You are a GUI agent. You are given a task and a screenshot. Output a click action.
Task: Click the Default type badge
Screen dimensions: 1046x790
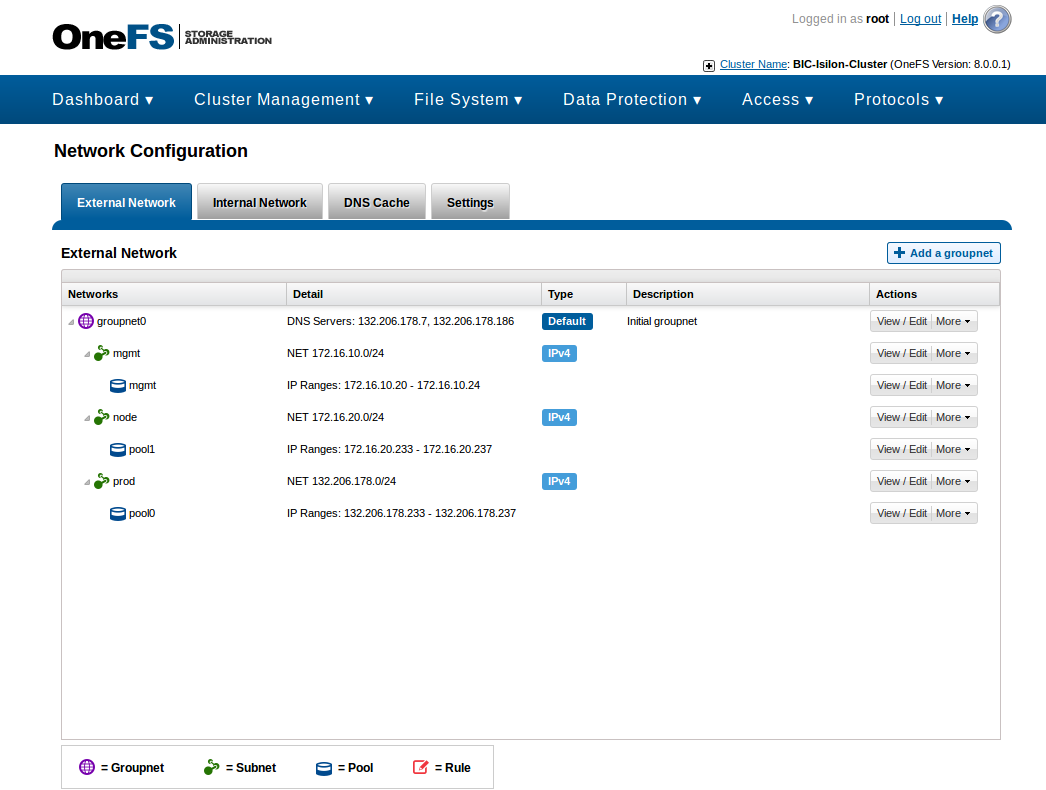(567, 321)
